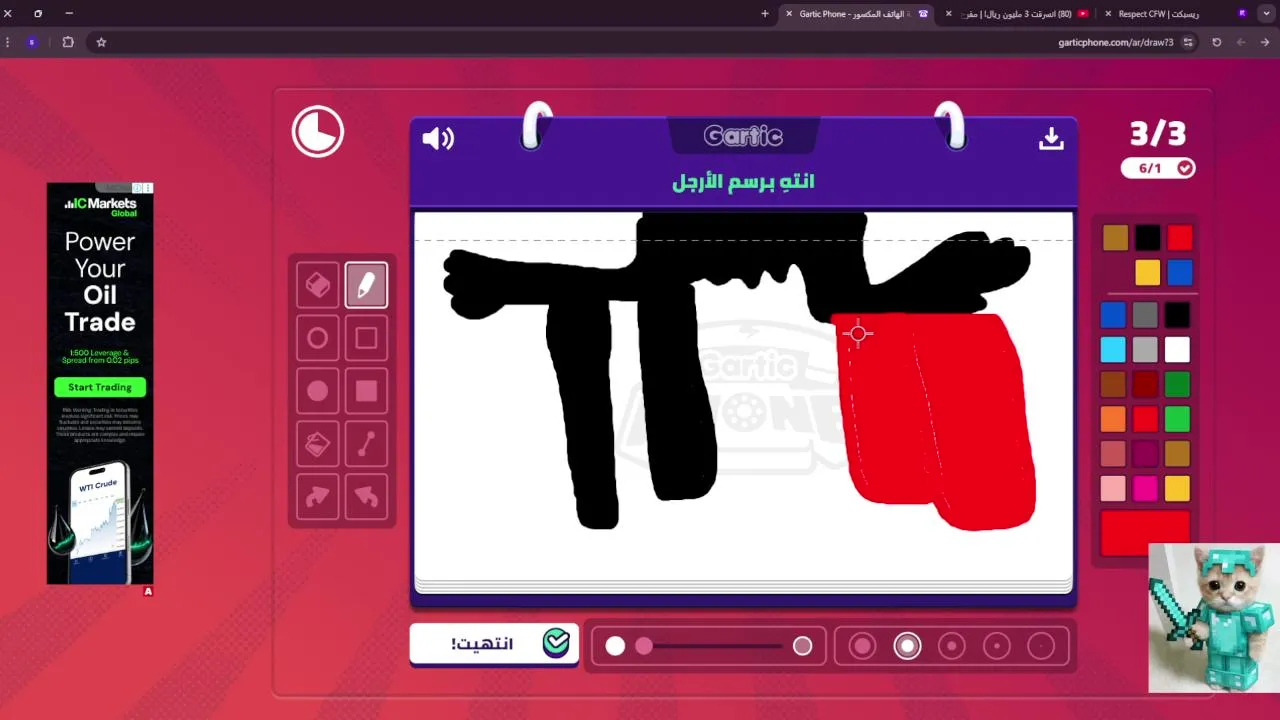Click the armored cat sticker thumbnail
Screen dimensions: 1280x720
point(1214,618)
